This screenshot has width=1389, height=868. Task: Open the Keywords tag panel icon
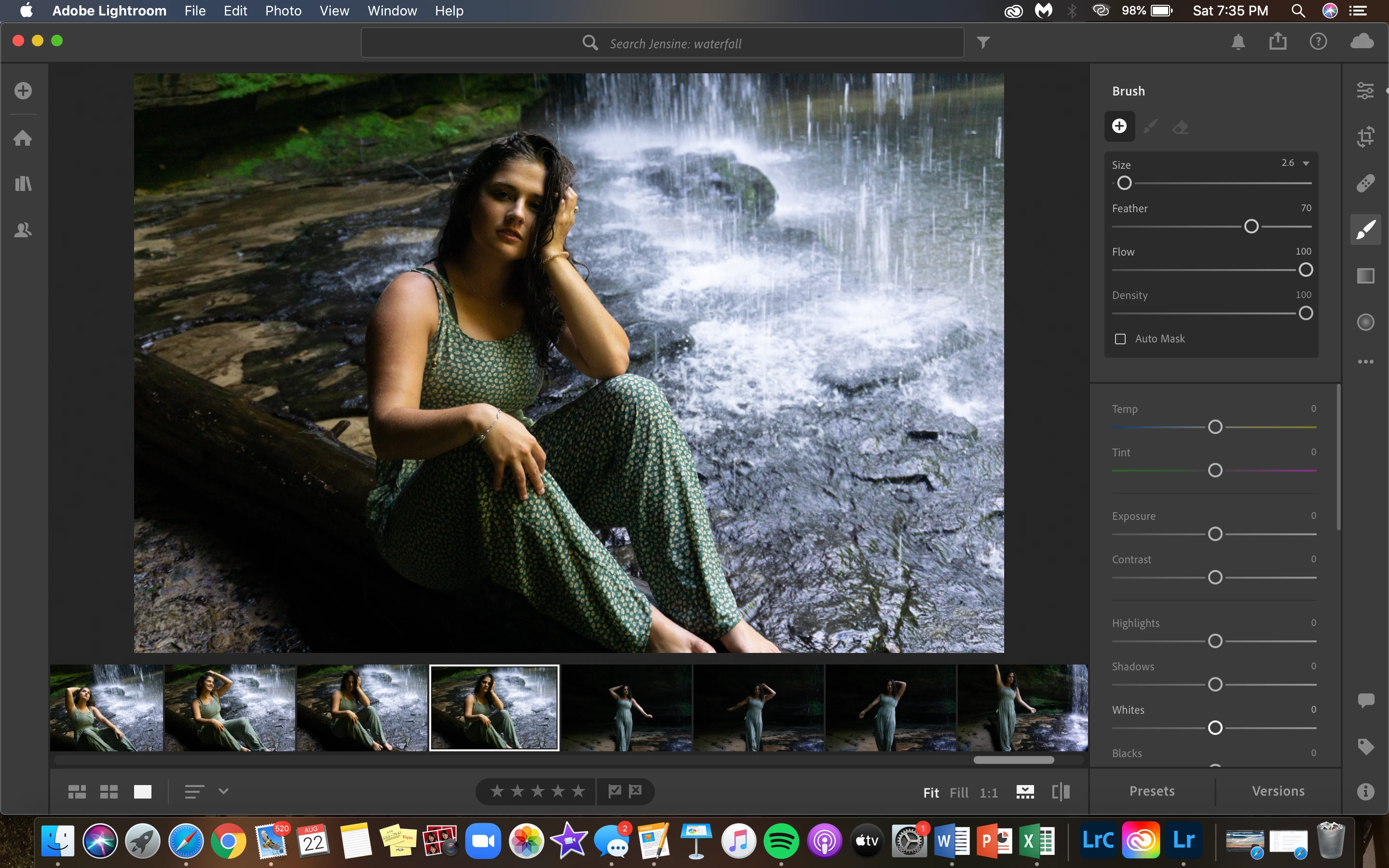coord(1365,746)
